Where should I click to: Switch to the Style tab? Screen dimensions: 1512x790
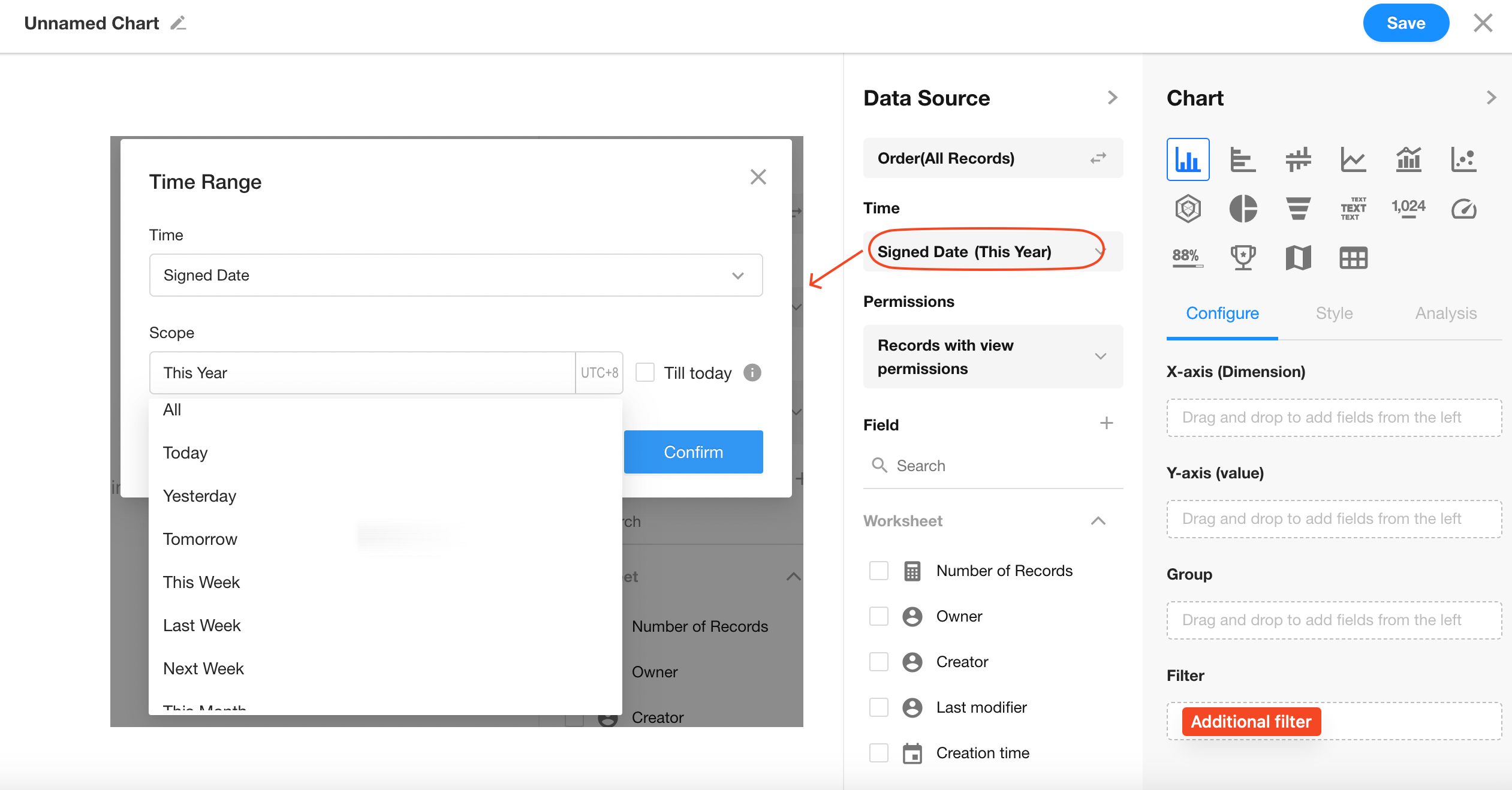(1334, 313)
